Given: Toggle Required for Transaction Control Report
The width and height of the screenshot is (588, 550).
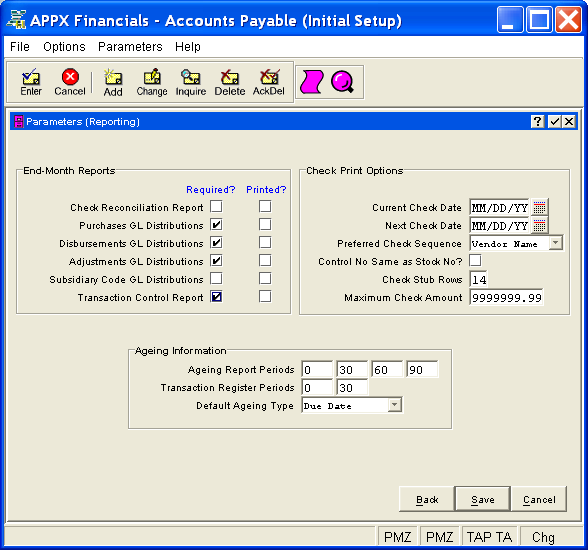Looking at the screenshot, I should [x=216, y=297].
